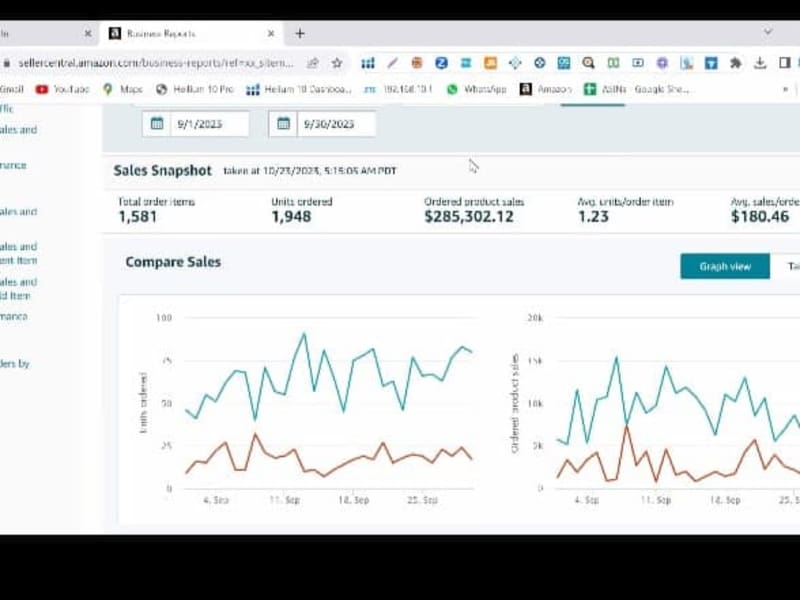
Task: Click the $180.46 average sales value
Action: [x=760, y=217]
